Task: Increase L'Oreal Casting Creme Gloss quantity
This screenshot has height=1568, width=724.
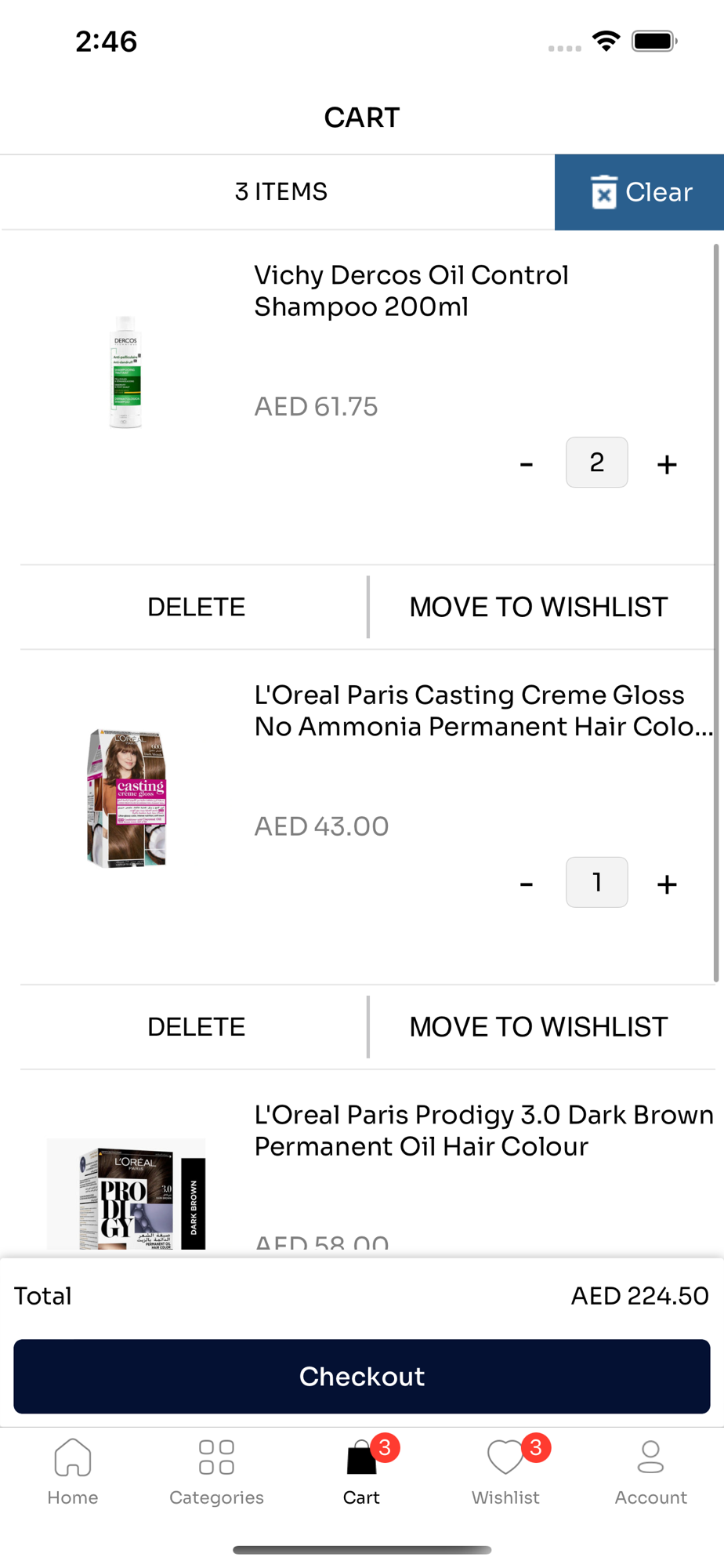Action: click(667, 884)
